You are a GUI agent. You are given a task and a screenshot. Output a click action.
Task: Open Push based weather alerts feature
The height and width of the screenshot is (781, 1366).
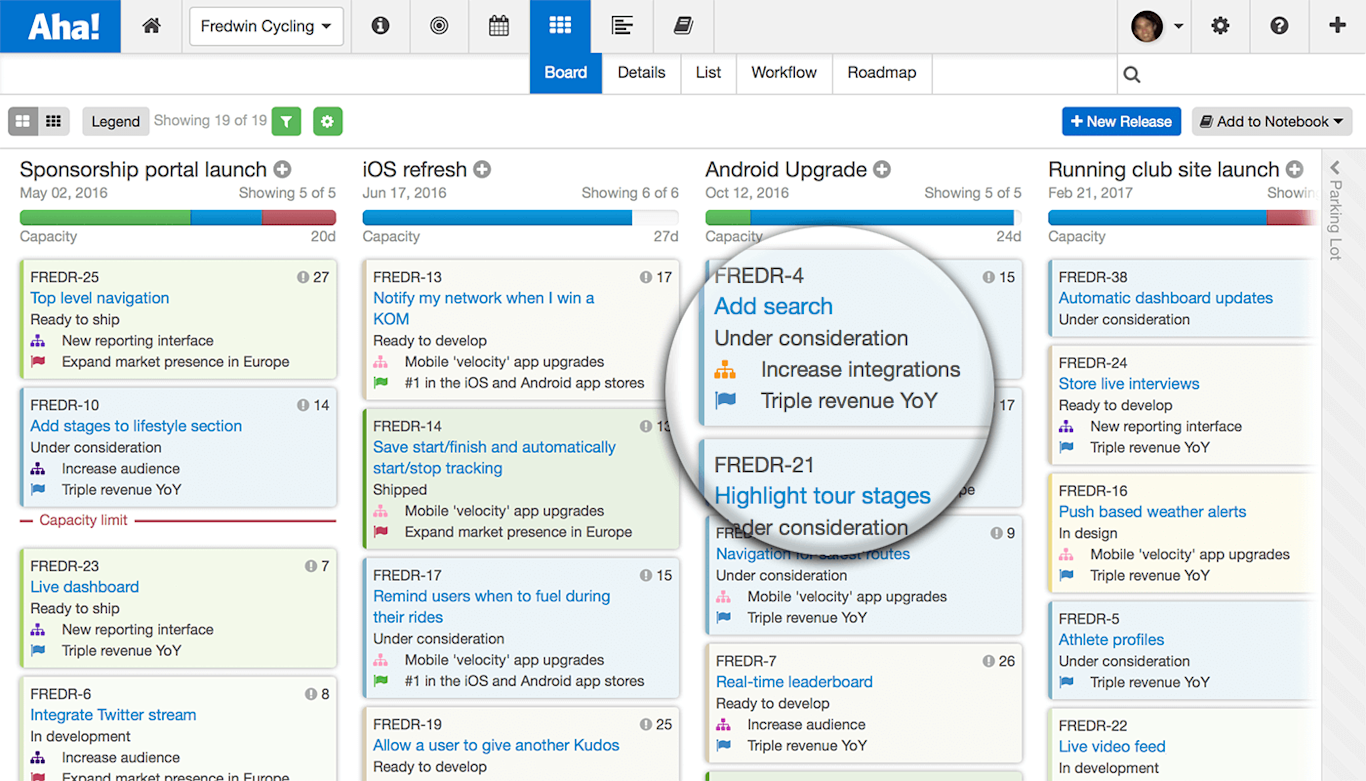(x=1153, y=512)
